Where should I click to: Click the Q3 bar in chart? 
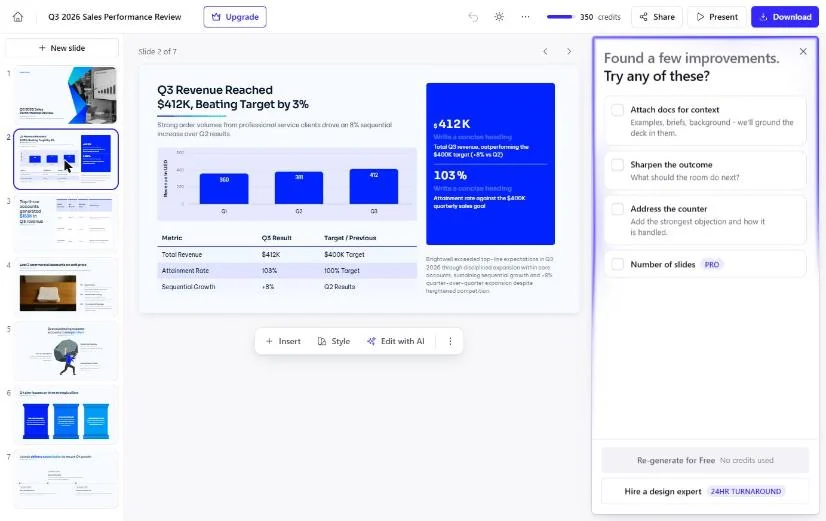point(373,186)
